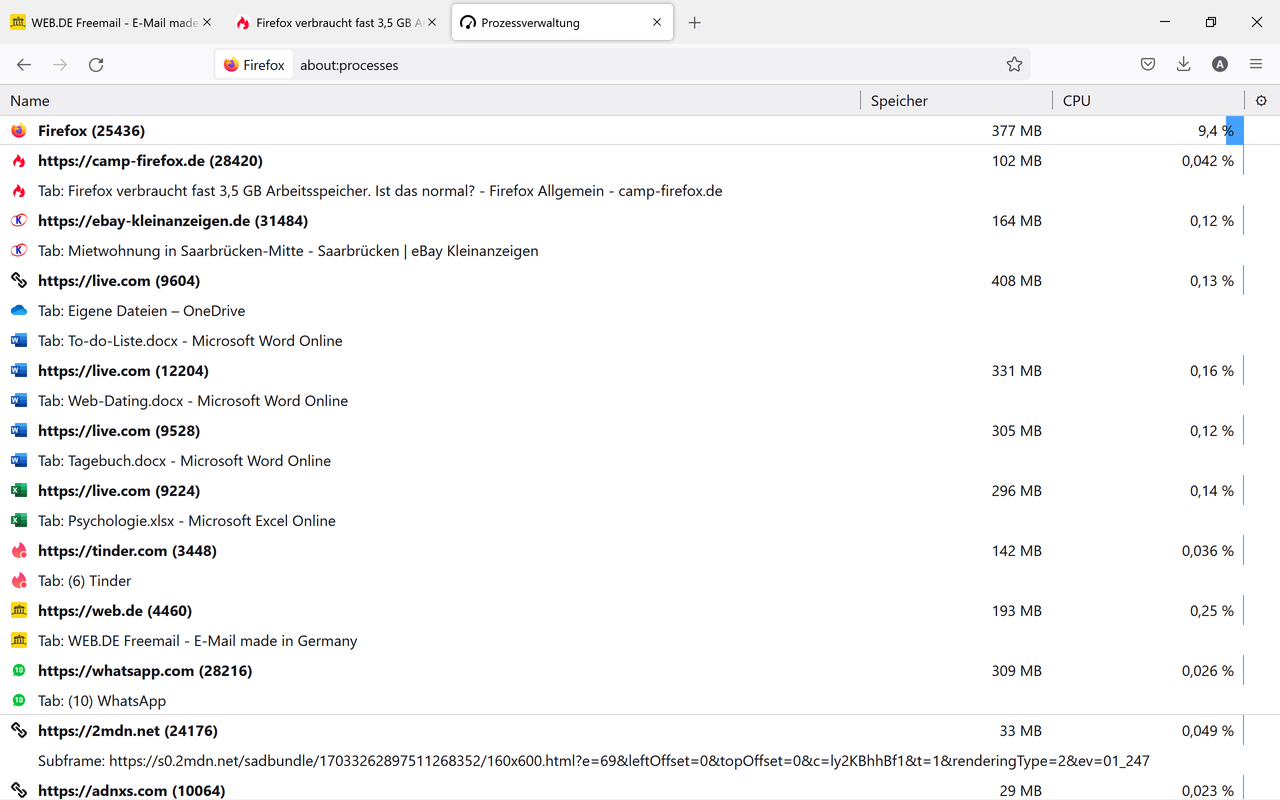Click the flame favicon next to https://camp-firefox.de (28420)

coord(18,161)
